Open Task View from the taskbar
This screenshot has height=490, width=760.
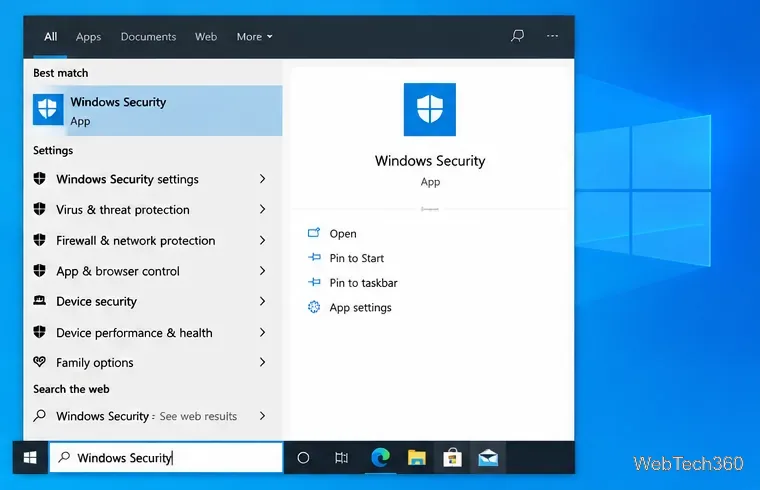341,458
